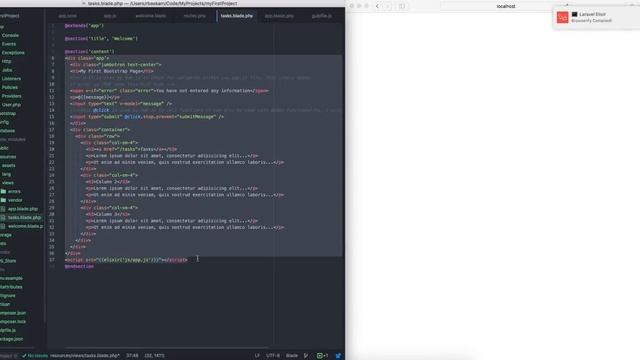Viewport: 640px width, 360px height.
Task: Expand the views folder in tree
Action: click(x=8, y=183)
